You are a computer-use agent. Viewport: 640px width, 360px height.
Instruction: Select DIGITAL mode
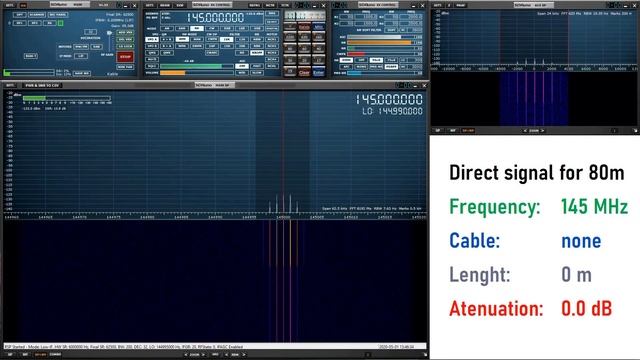point(272,29)
